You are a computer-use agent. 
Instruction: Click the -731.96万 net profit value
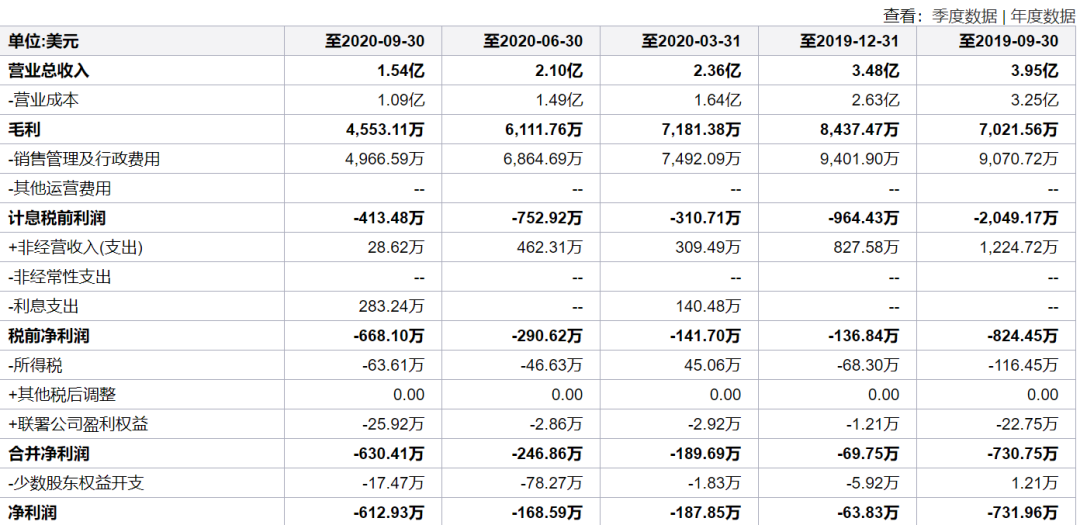coord(1022,512)
